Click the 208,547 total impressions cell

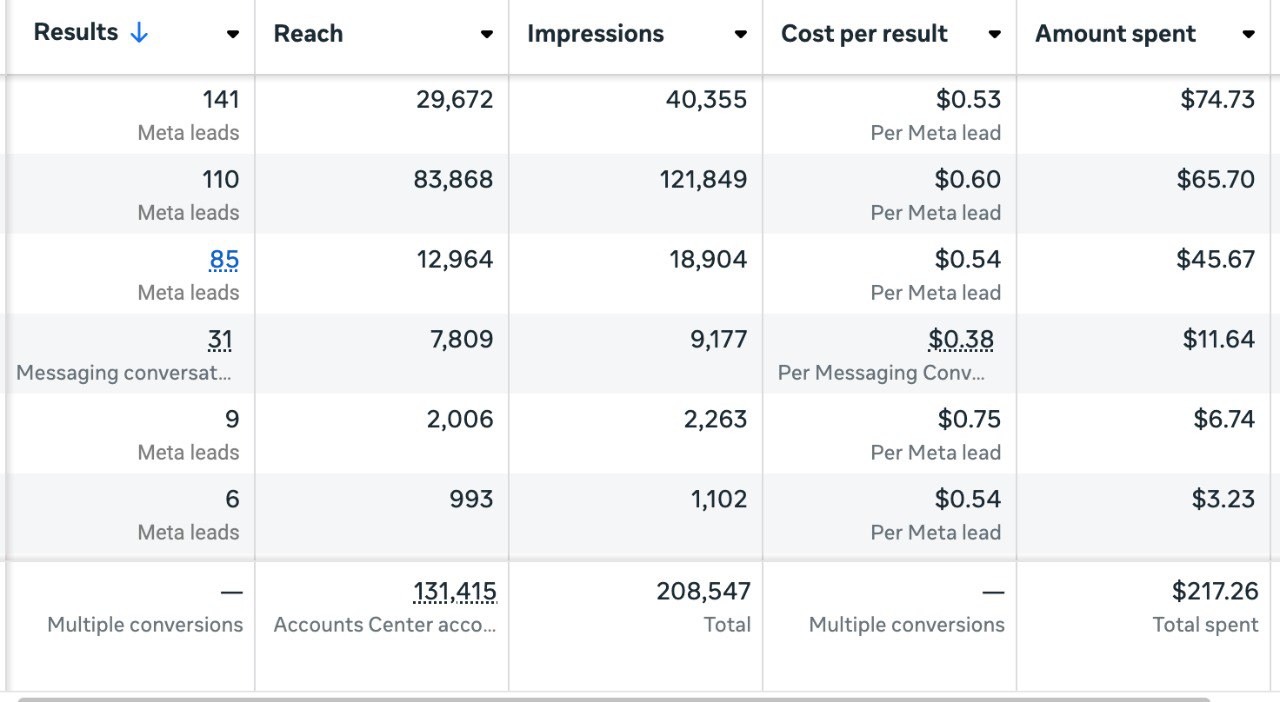[703, 592]
